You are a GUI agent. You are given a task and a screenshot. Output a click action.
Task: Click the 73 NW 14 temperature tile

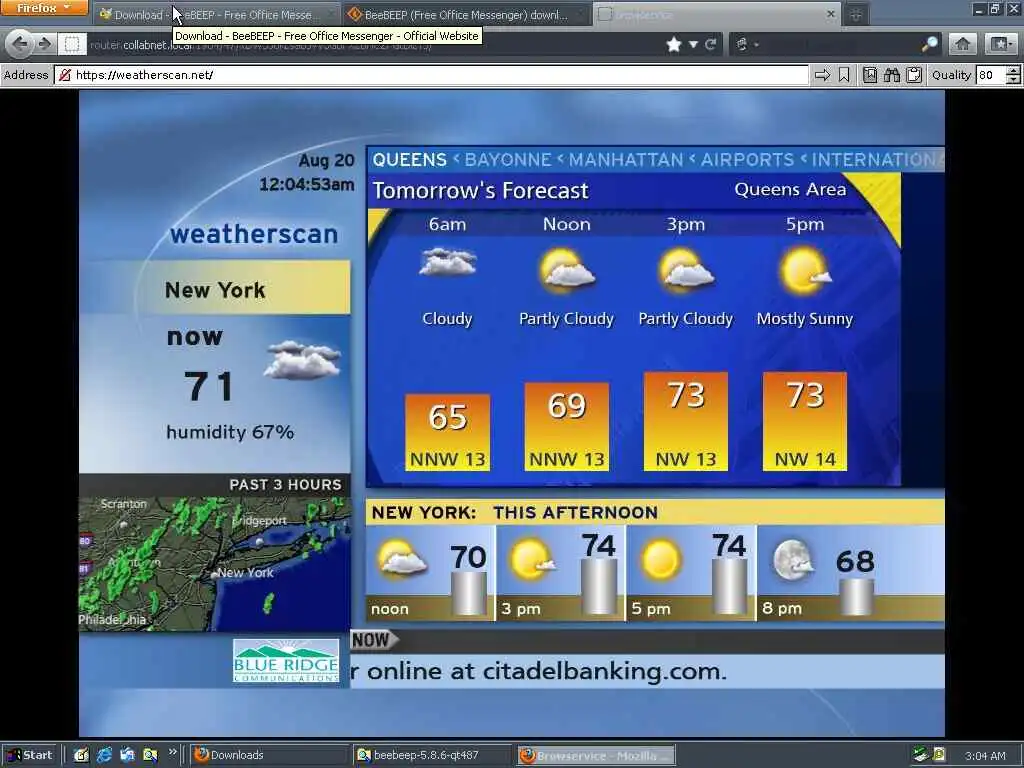805,421
